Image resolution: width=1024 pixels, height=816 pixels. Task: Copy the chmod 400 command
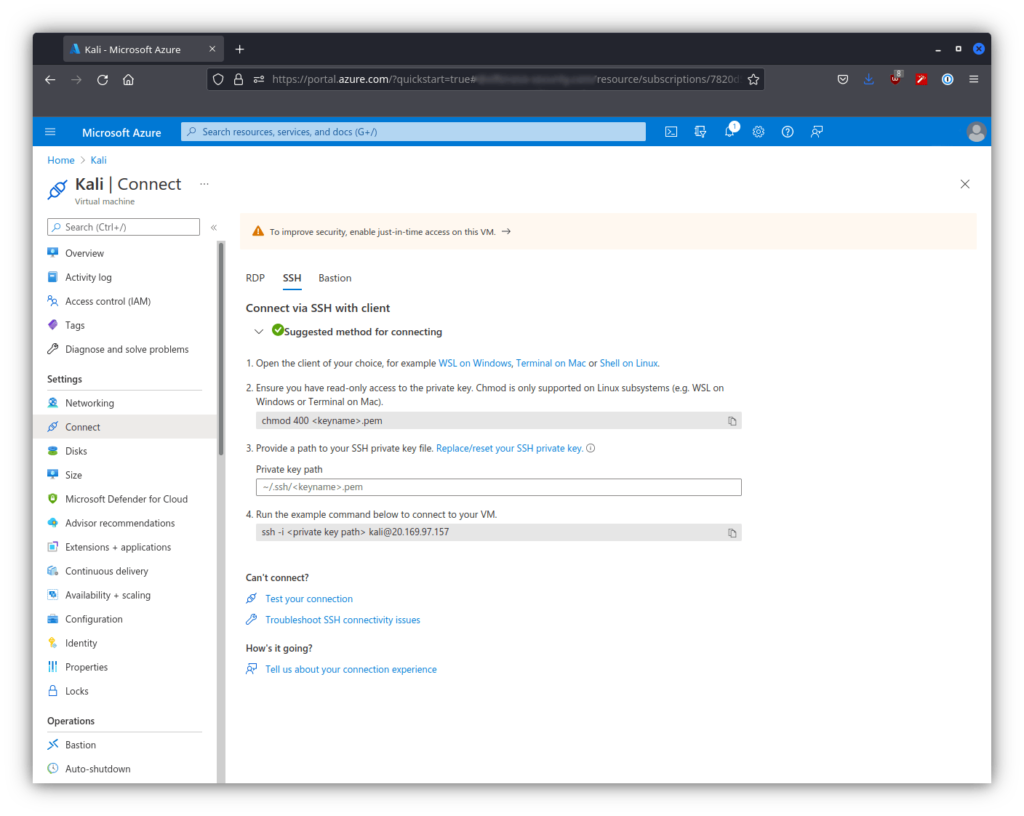(x=732, y=421)
